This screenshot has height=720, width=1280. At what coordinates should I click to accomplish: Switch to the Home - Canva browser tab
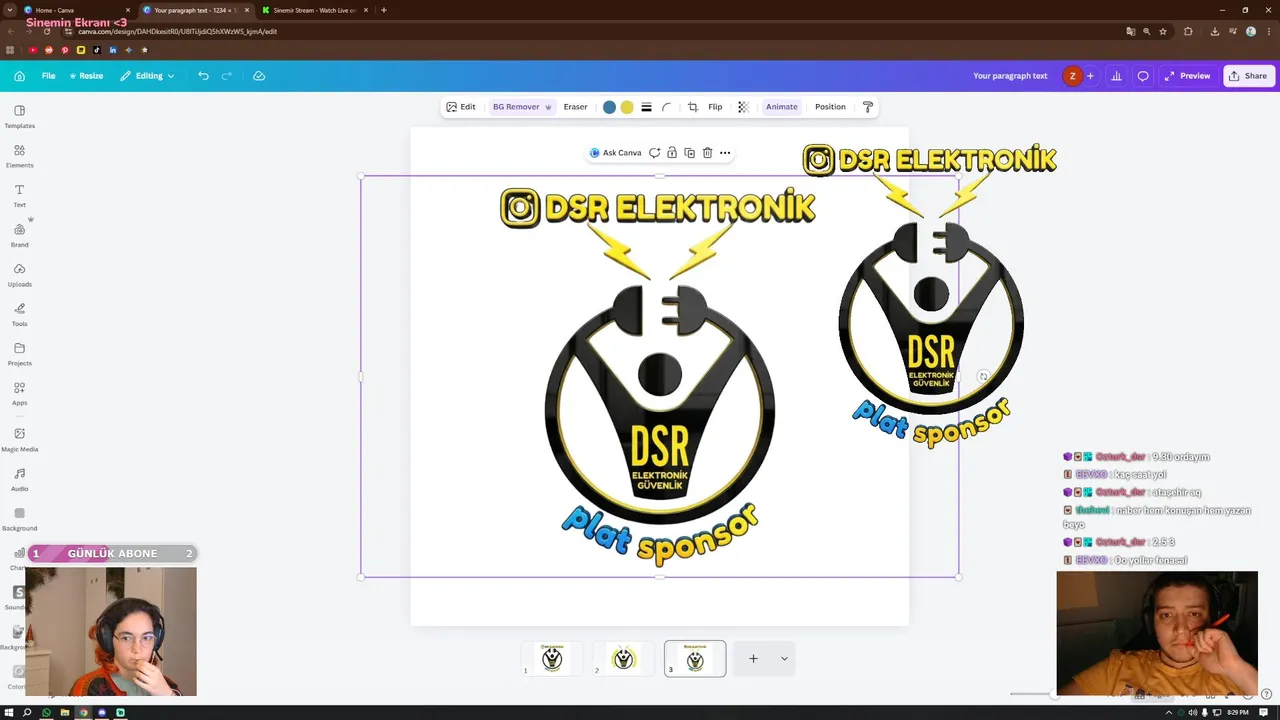[x=77, y=10]
